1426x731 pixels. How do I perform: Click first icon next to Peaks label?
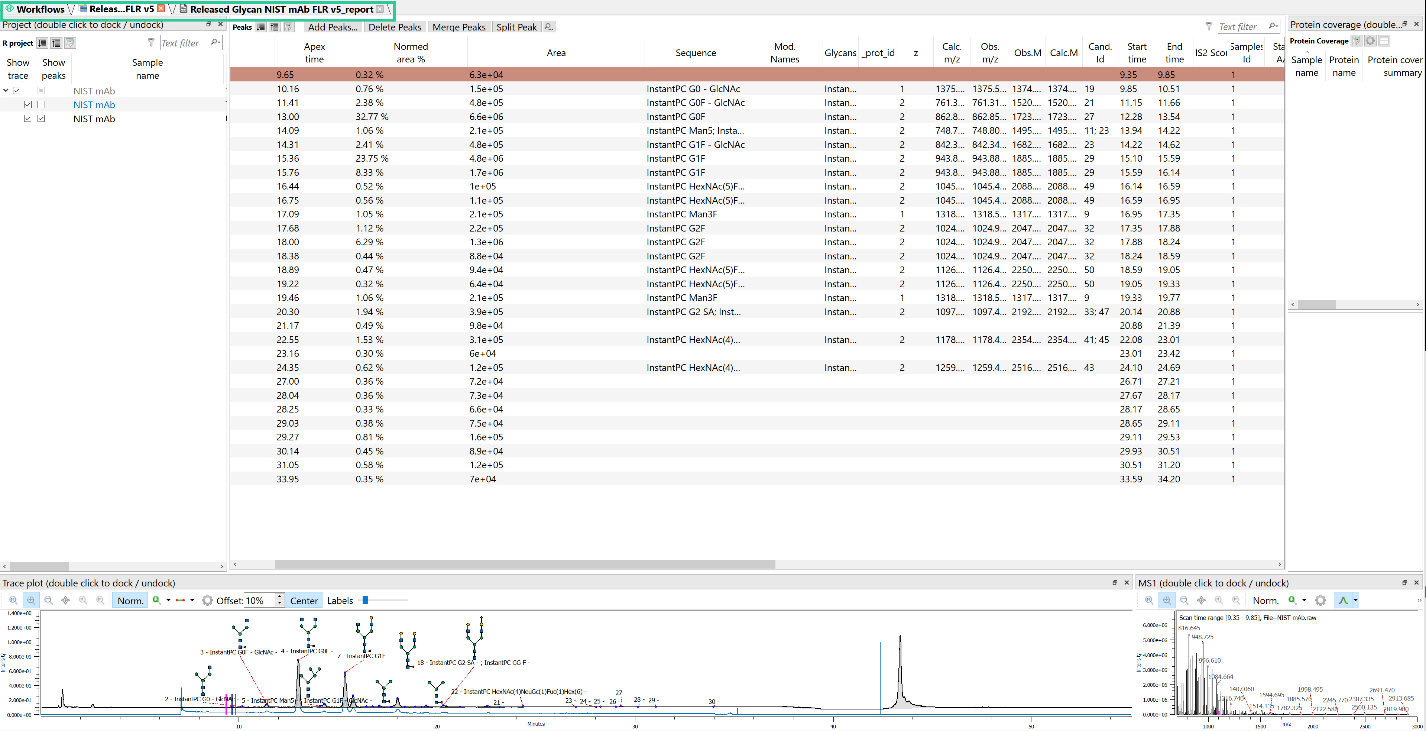[x=260, y=27]
